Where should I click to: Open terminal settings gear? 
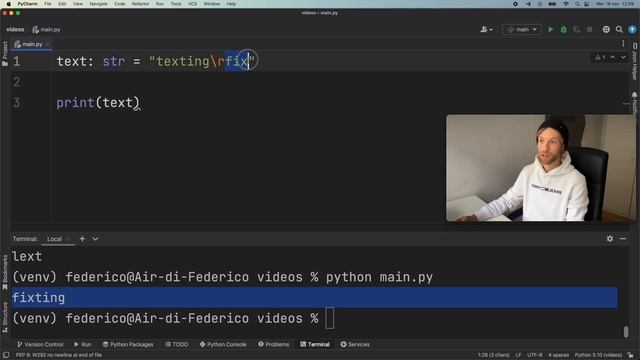point(610,239)
